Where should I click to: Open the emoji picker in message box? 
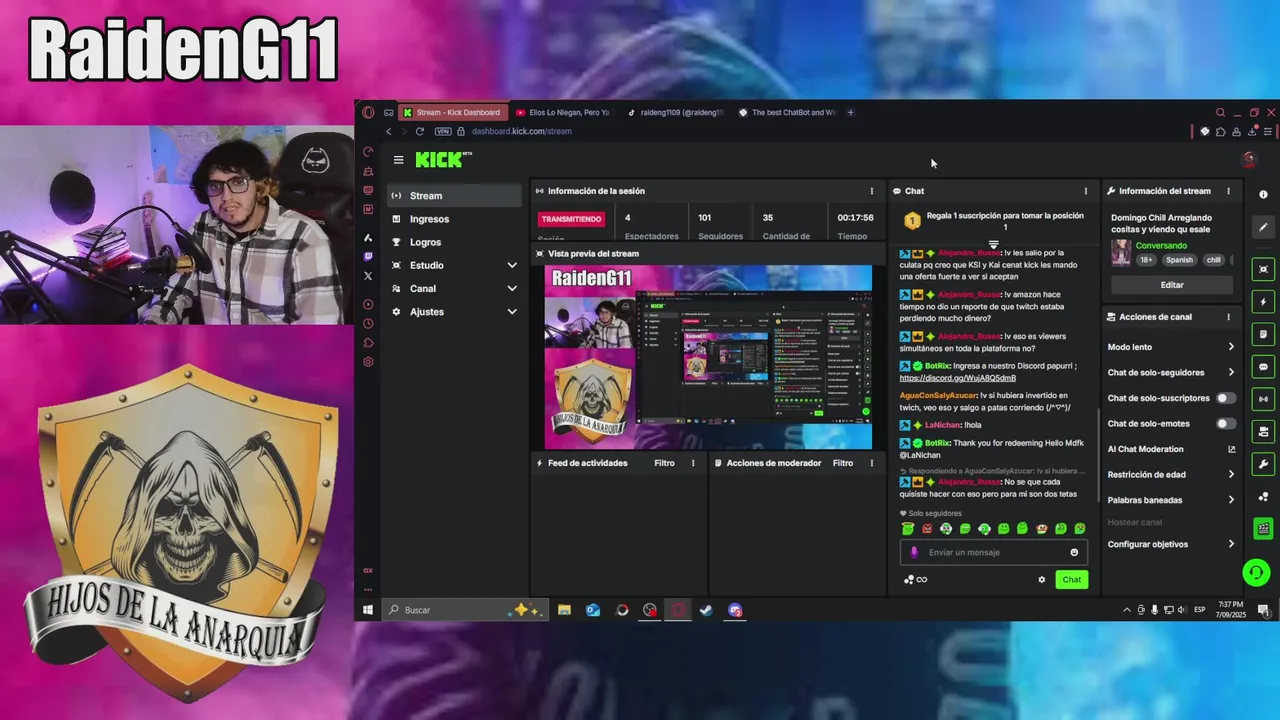coord(1075,552)
